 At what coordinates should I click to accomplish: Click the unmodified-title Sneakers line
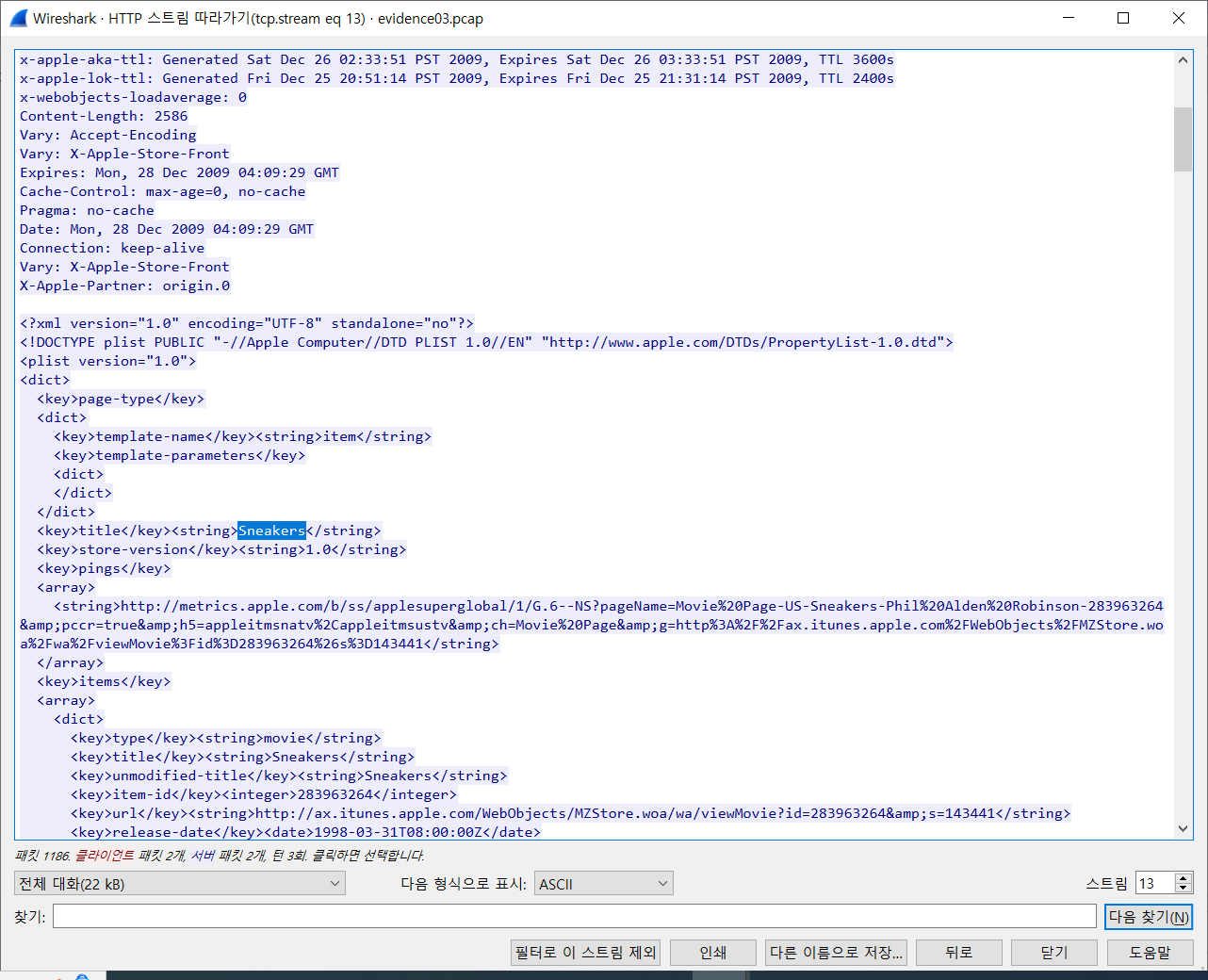[x=289, y=776]
